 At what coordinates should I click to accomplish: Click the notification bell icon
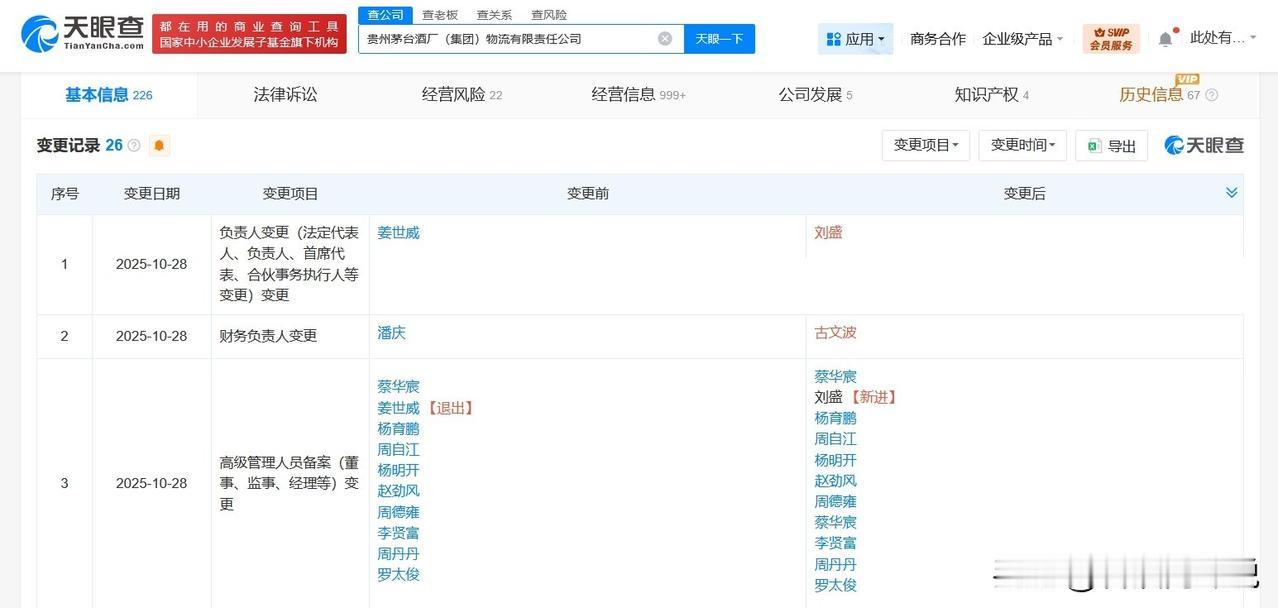(x=1165, y=39)
